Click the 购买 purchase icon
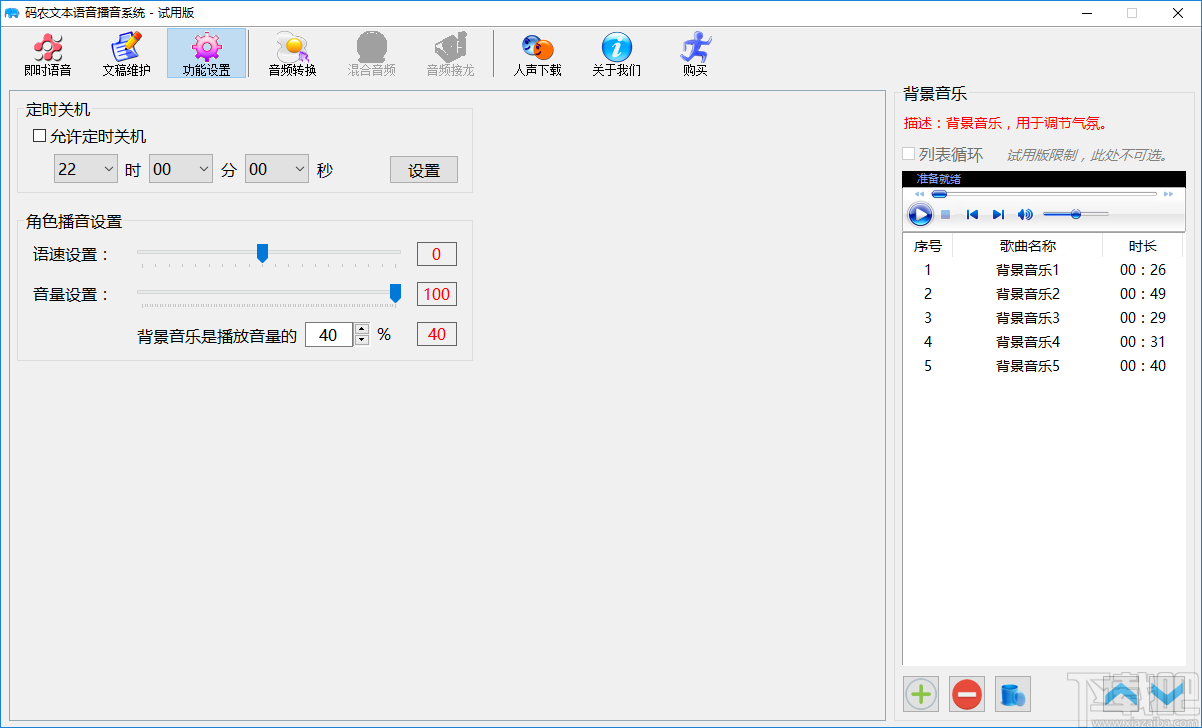Viewport: 1202px width, 728px height. pos(694,54)
